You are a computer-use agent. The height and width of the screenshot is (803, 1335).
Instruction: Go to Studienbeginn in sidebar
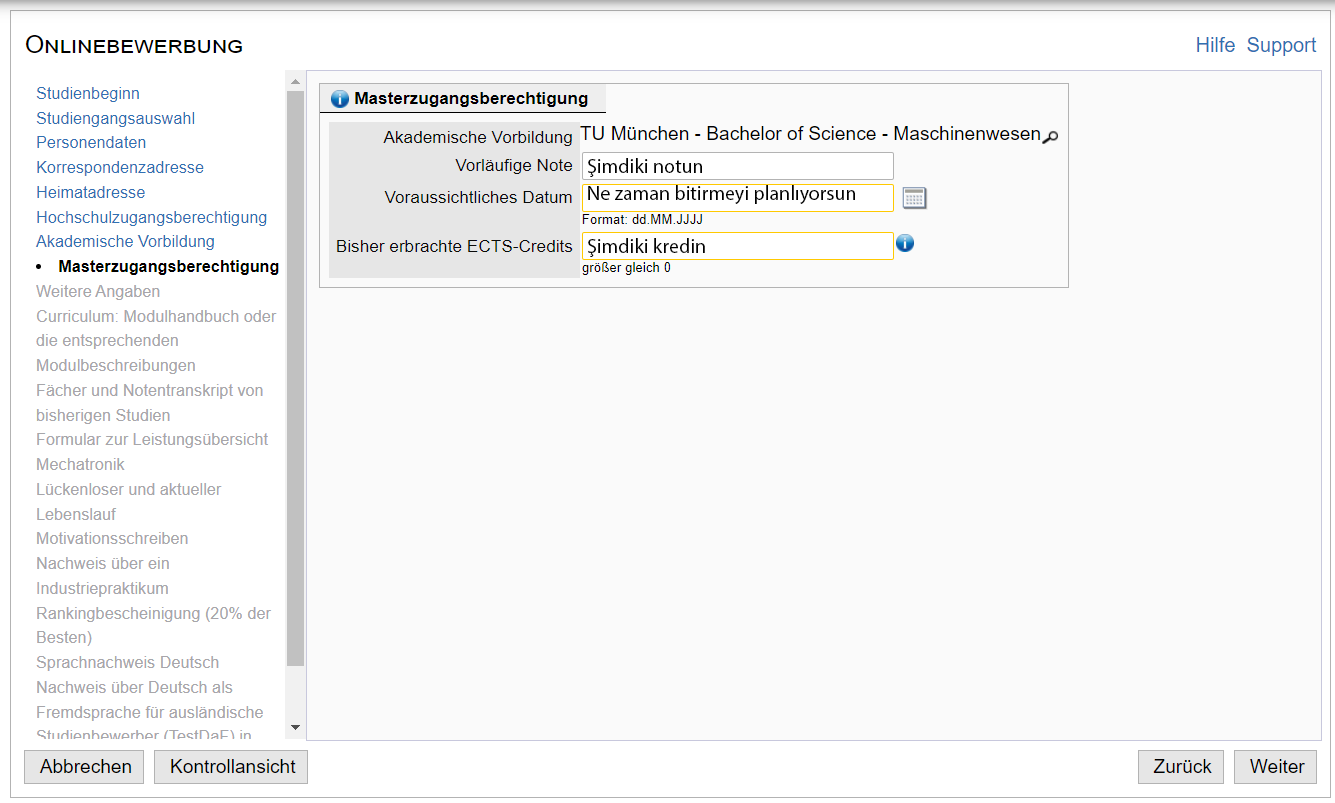coord(88,93)
